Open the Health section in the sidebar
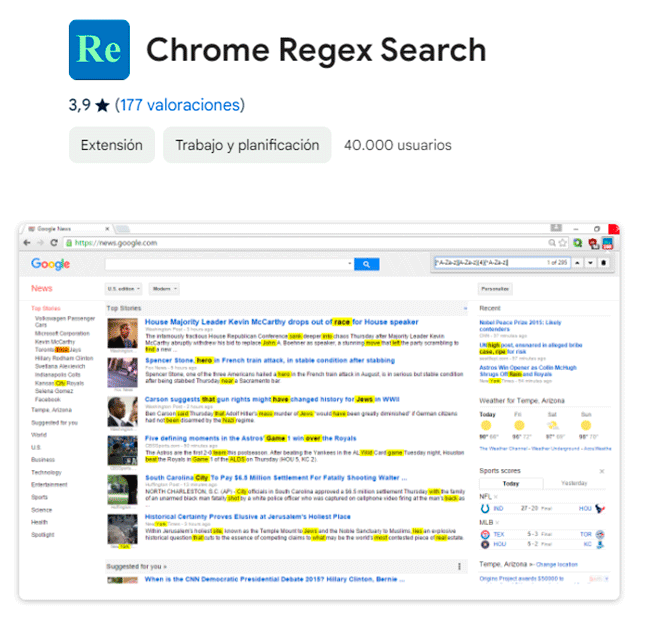Viewport: 650px width, 620px height. [x=39, y=522]
